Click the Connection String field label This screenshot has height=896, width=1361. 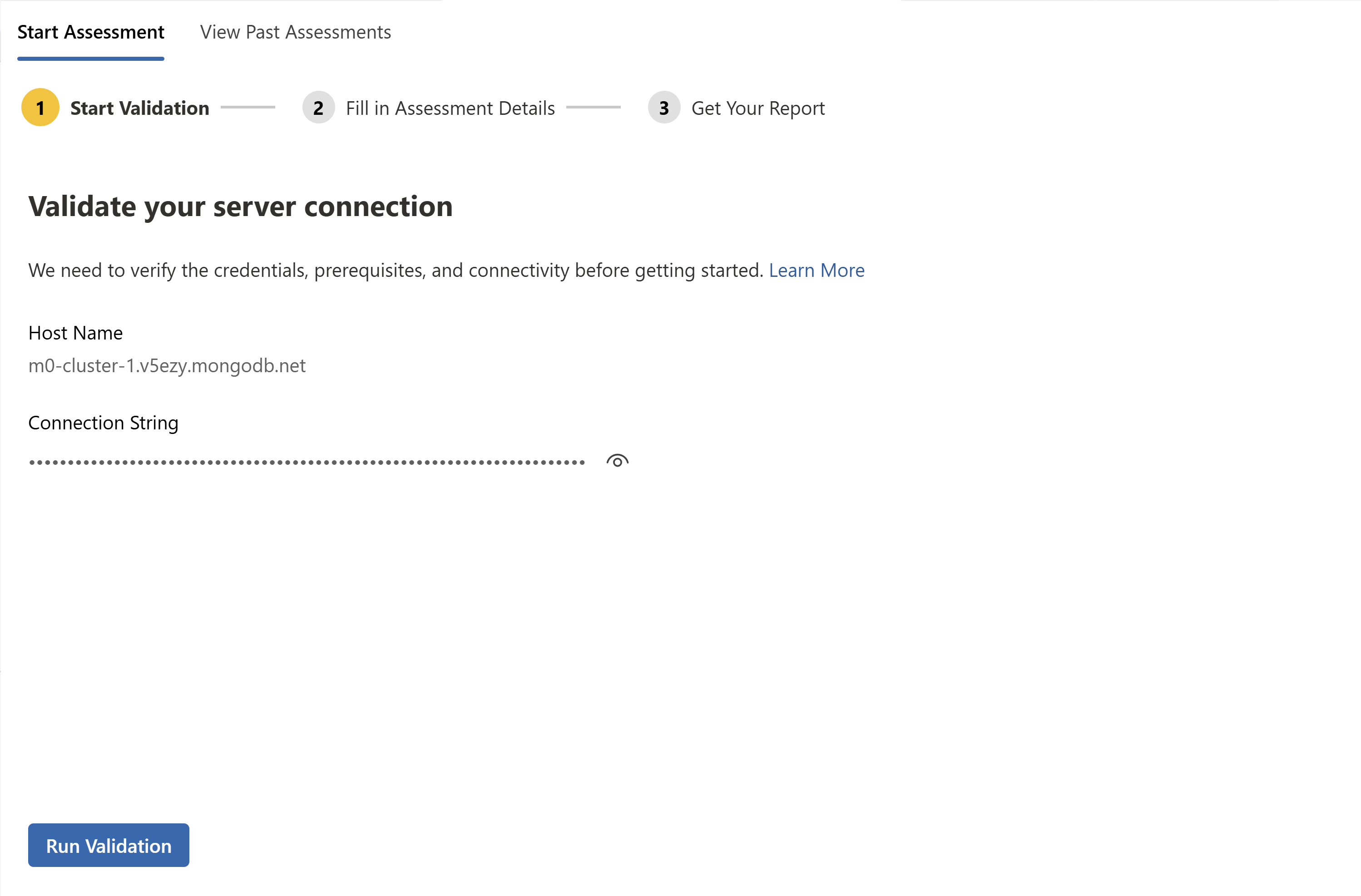tap(104, 423)
